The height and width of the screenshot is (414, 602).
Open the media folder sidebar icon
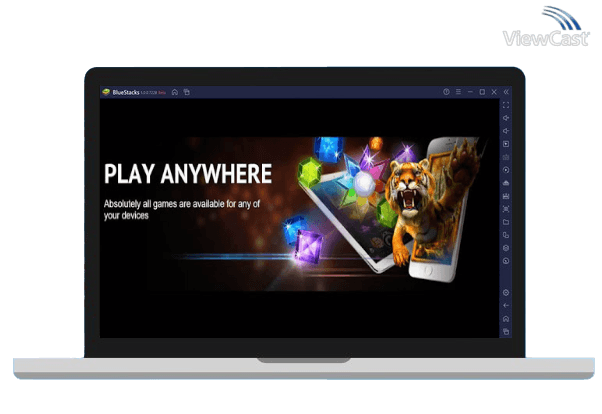pos(506,222)
